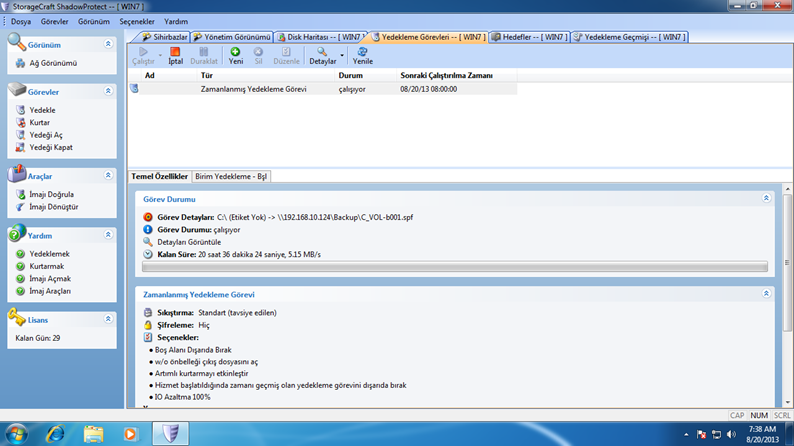Viewport: 794px width, 446px height.
Task: Click the ShadowProtect taskbar icon
Action: (x=171, y=434)
